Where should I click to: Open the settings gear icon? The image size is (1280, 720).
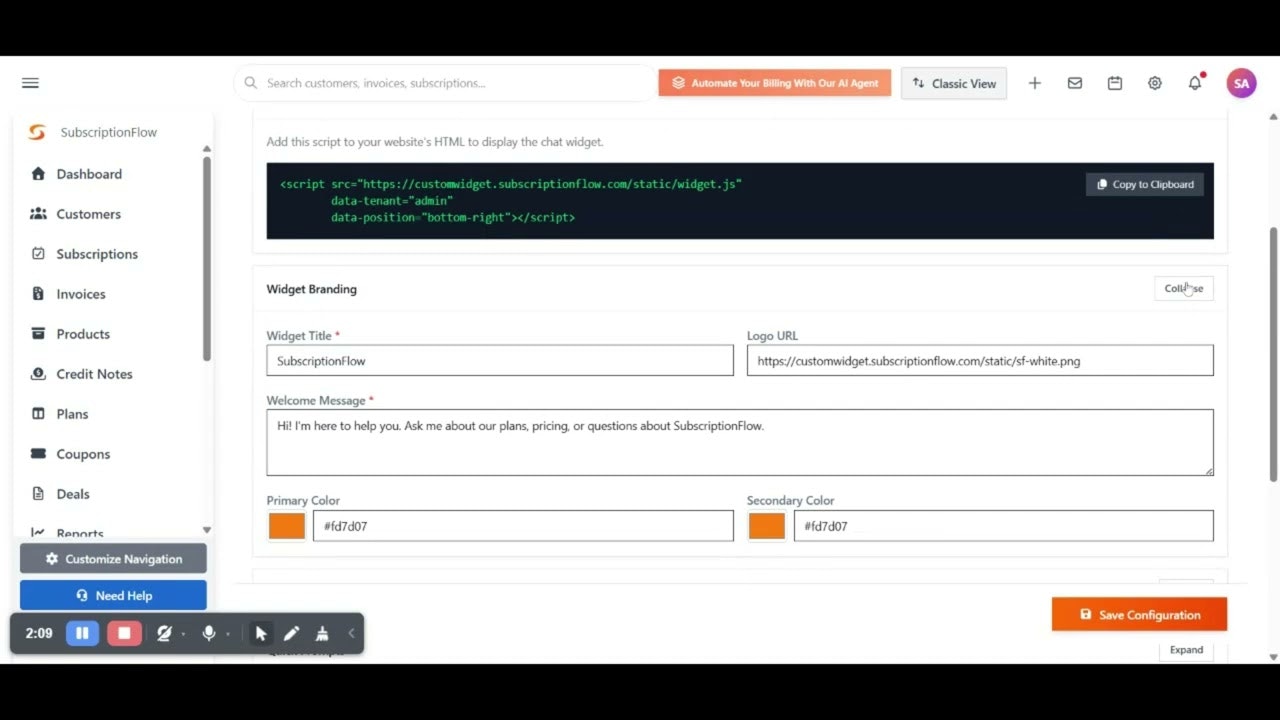[1155, 83]
